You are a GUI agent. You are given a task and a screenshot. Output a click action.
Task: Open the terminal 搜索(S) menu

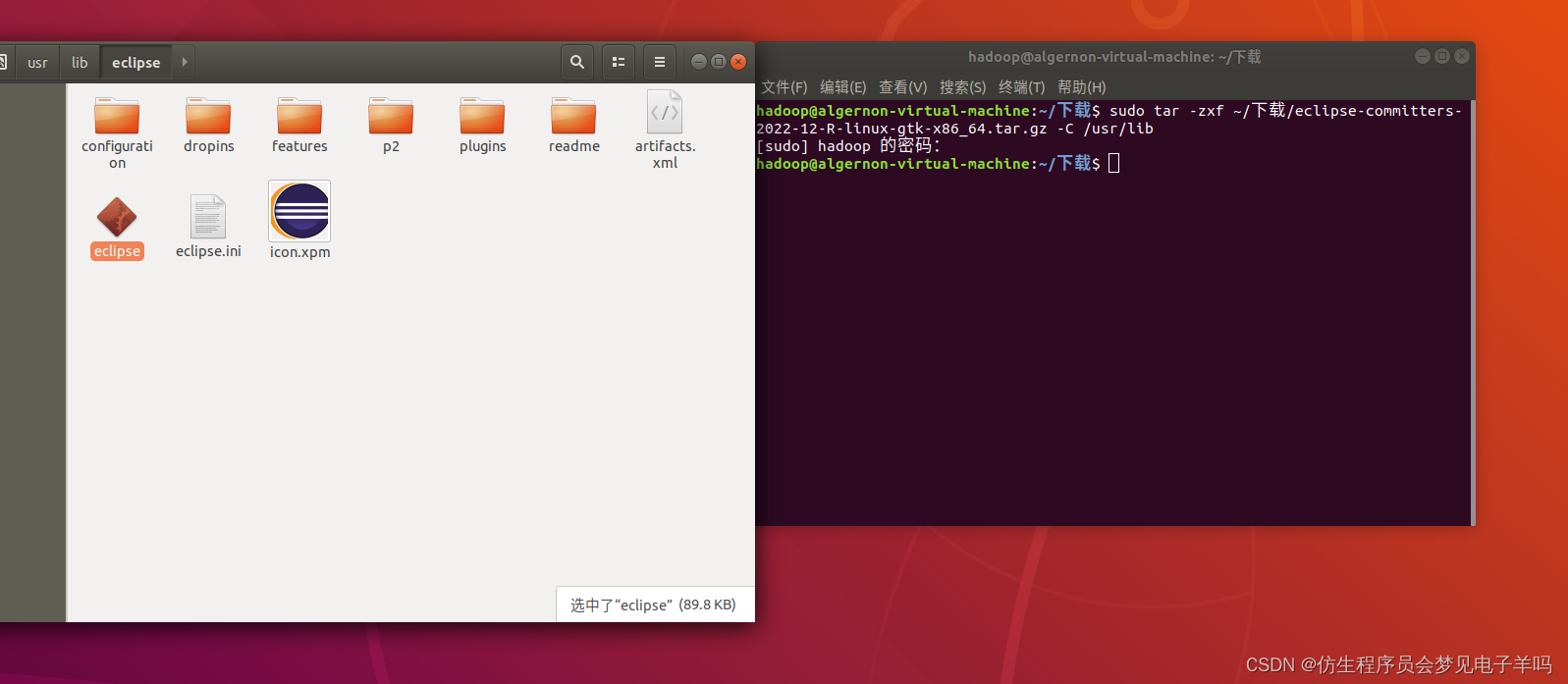coord(963,87)
